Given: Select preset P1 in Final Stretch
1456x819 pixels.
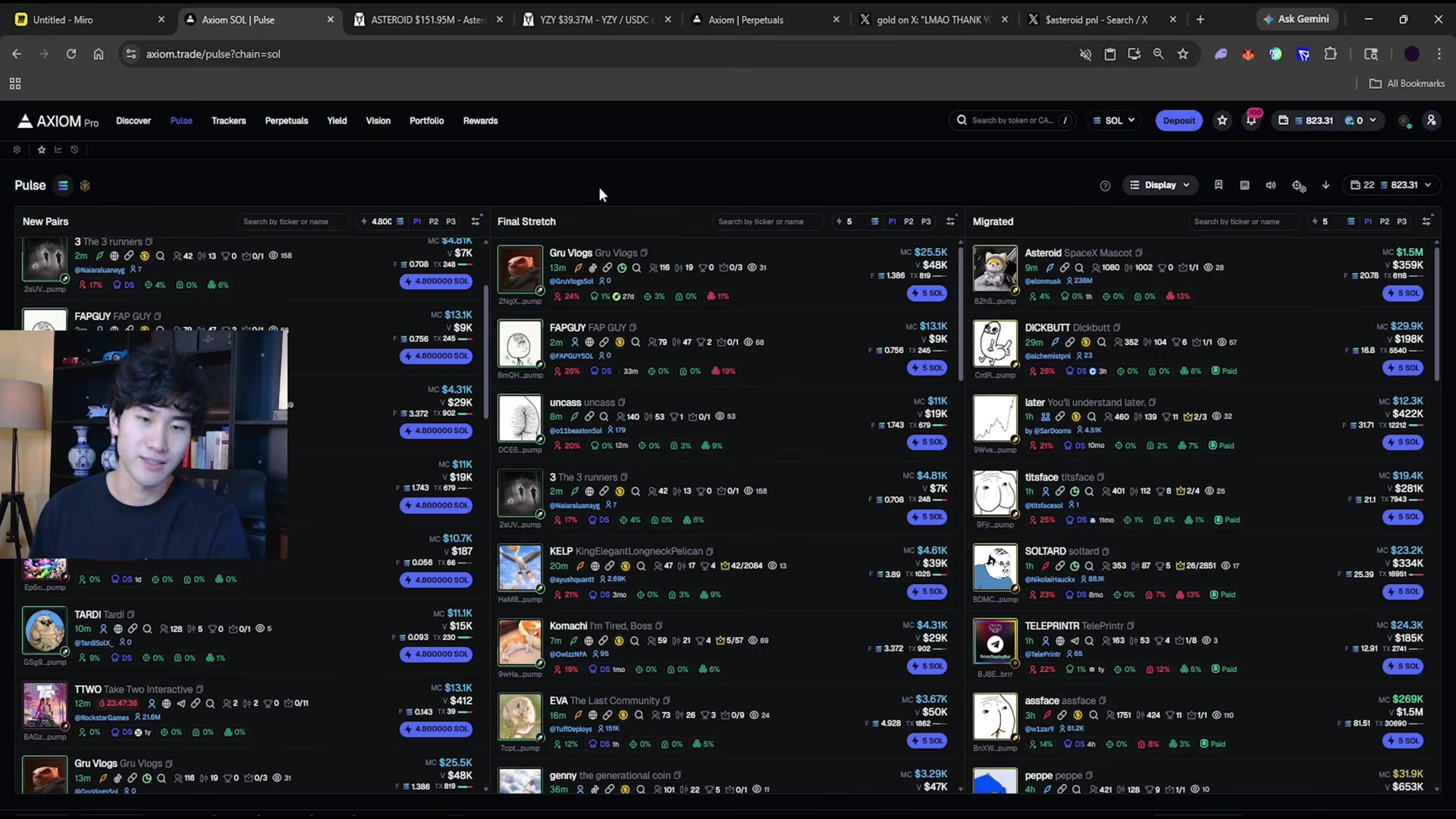Looking at the screenshot, I should point(893,221).
